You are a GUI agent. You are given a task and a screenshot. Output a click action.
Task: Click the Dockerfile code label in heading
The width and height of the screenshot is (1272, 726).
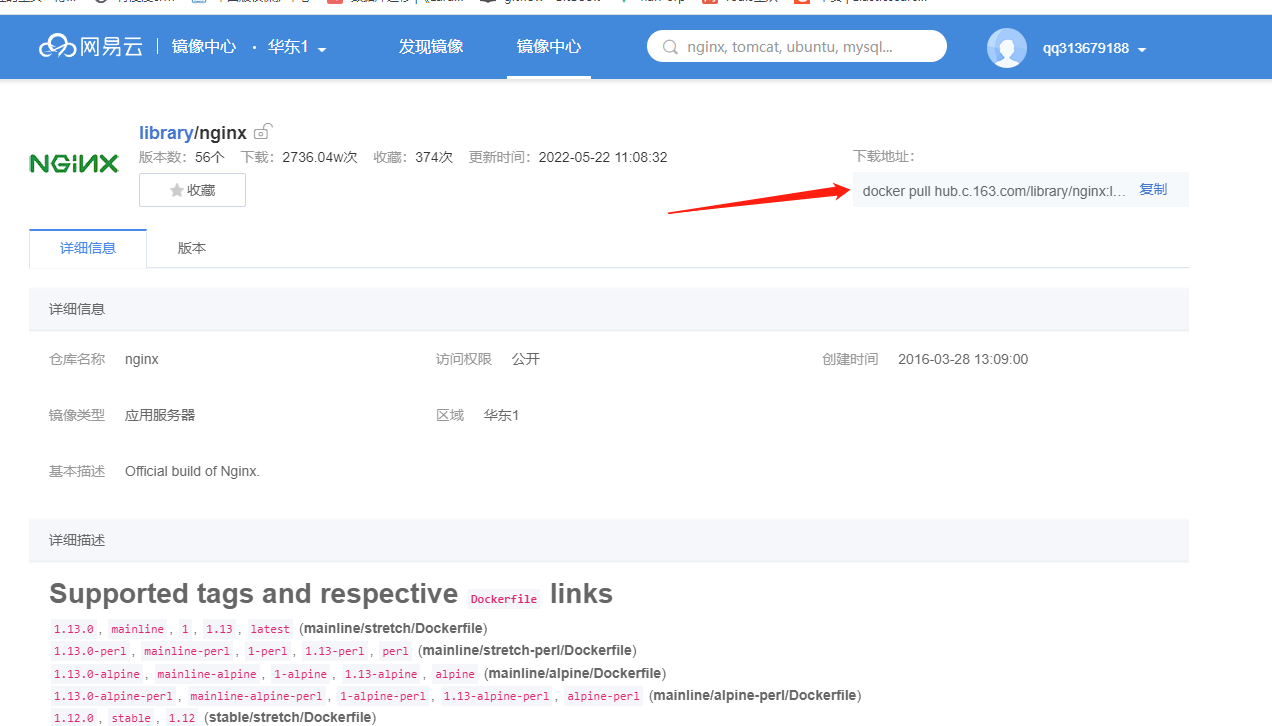(x=504, y=599)
